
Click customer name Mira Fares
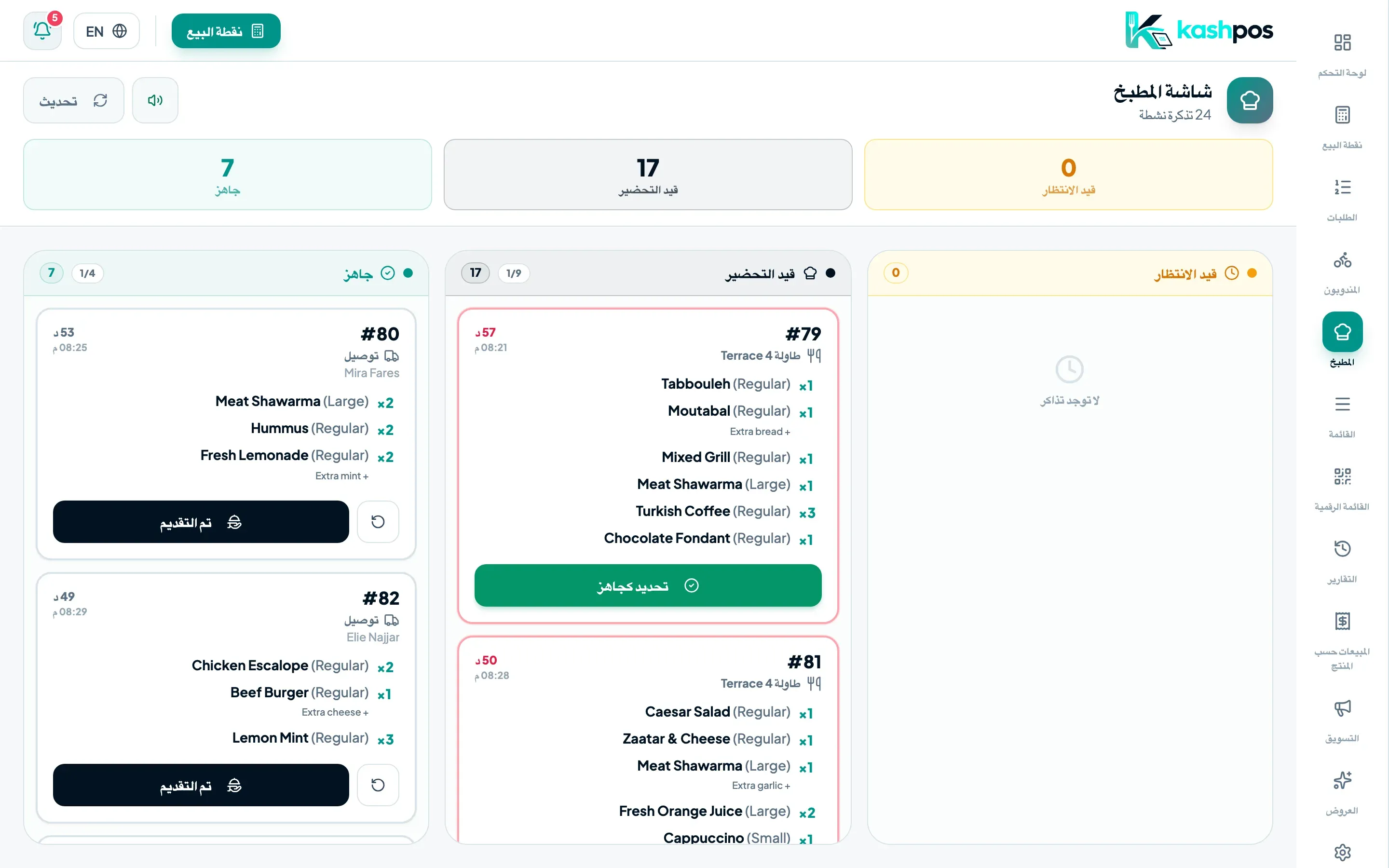[371, 373]
